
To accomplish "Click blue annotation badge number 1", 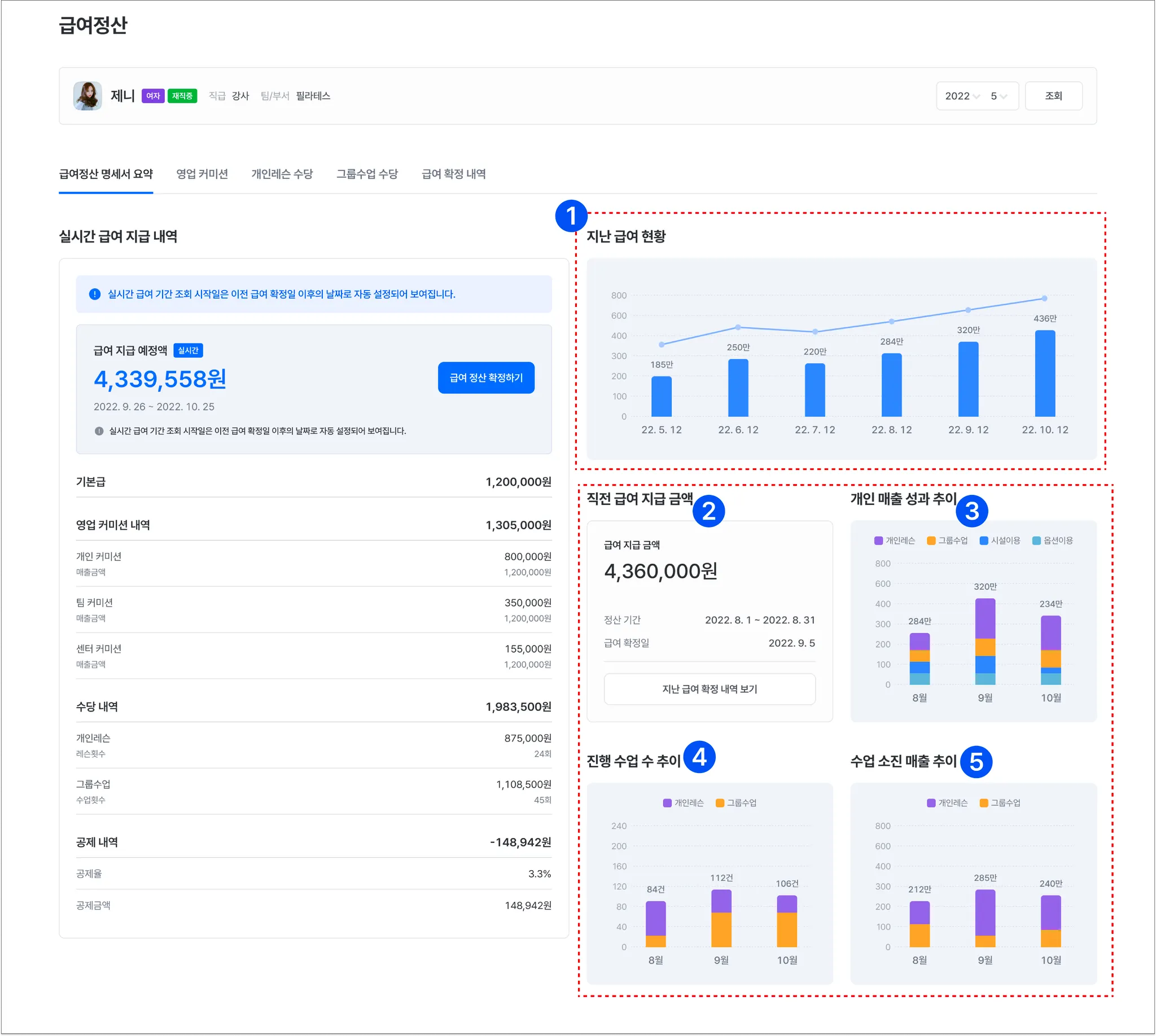I will click(571, 216).
